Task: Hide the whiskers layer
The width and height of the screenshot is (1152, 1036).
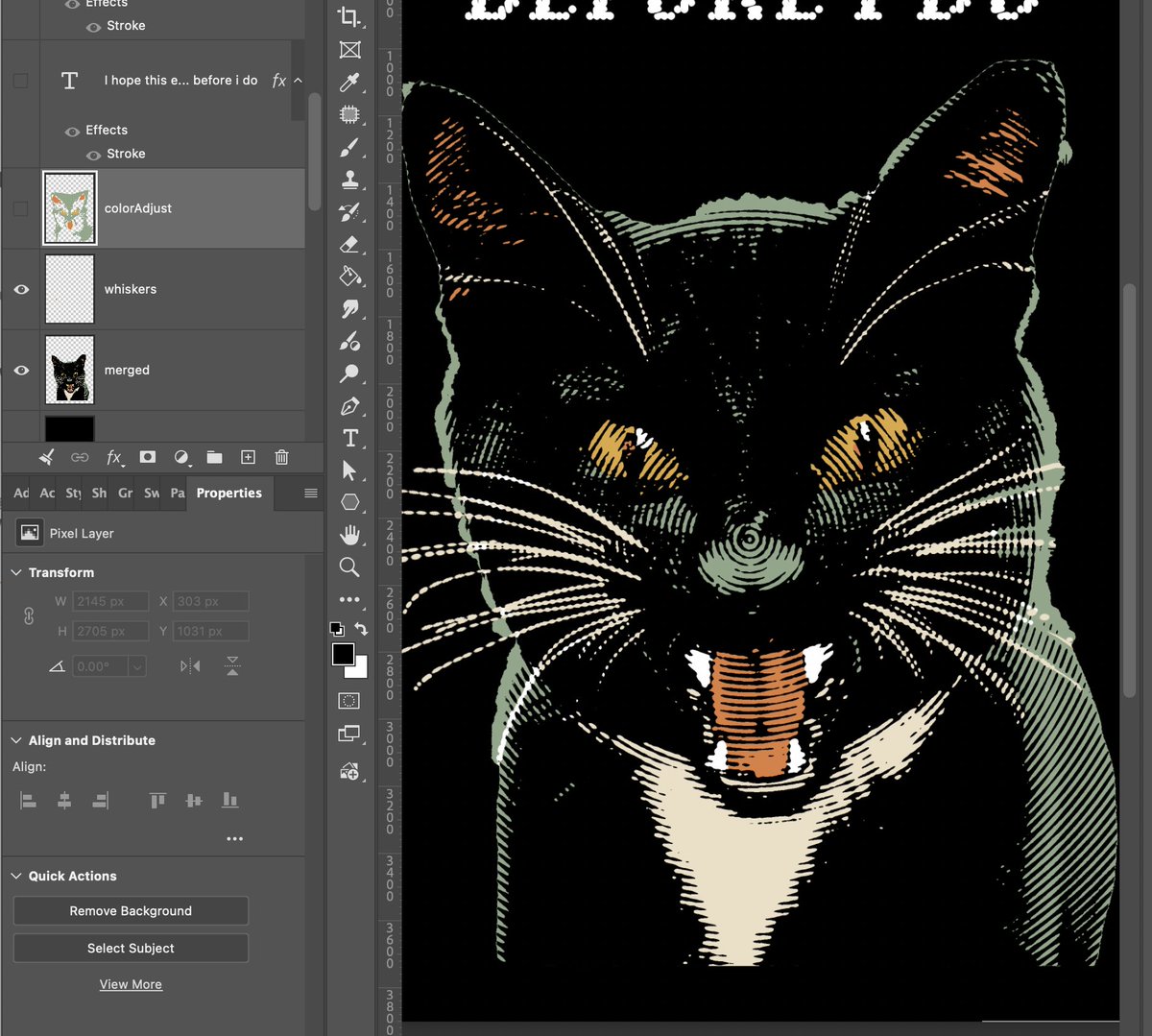Action: tap(21, 289)
